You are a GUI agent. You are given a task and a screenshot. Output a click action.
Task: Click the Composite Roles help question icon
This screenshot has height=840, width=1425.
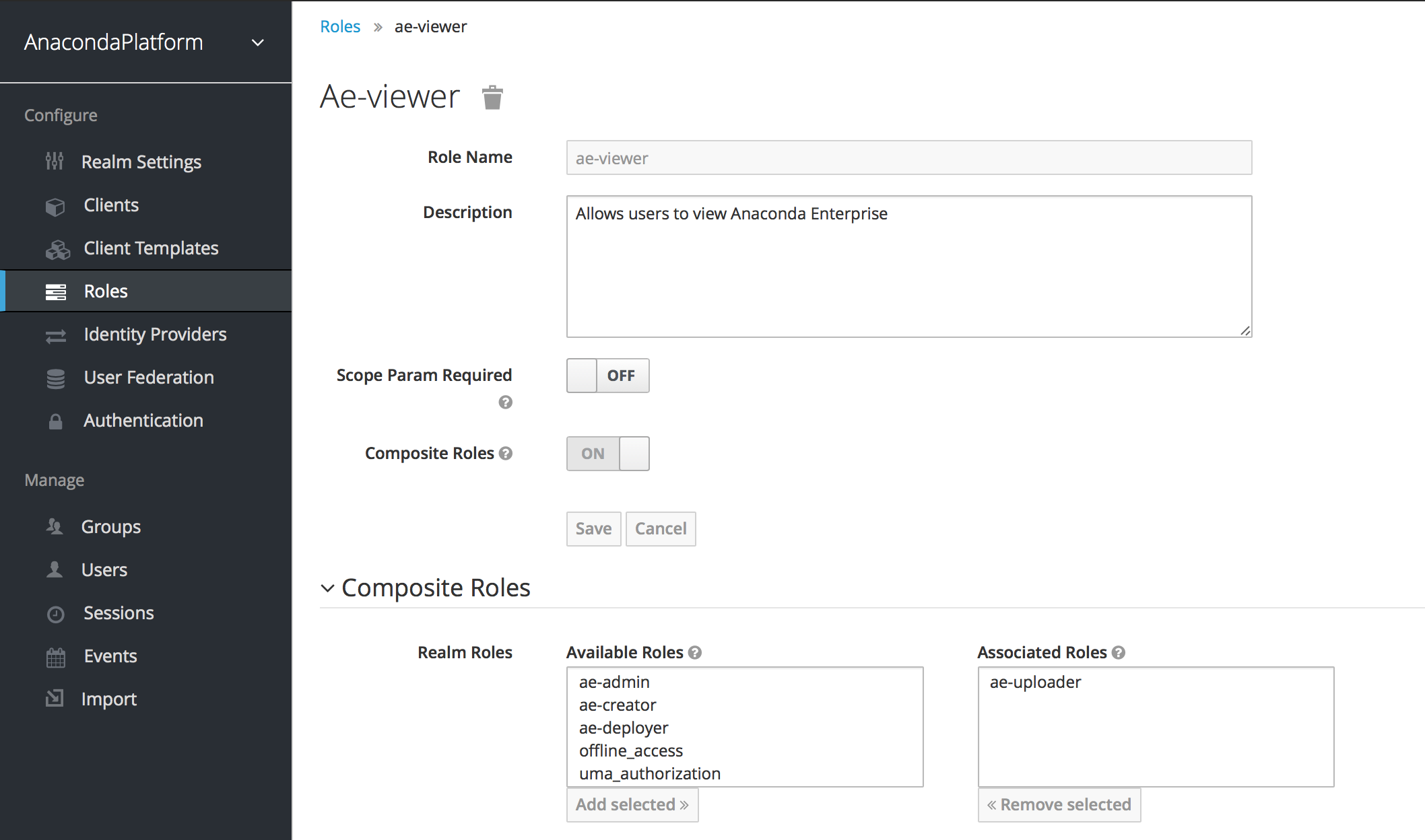506,454
